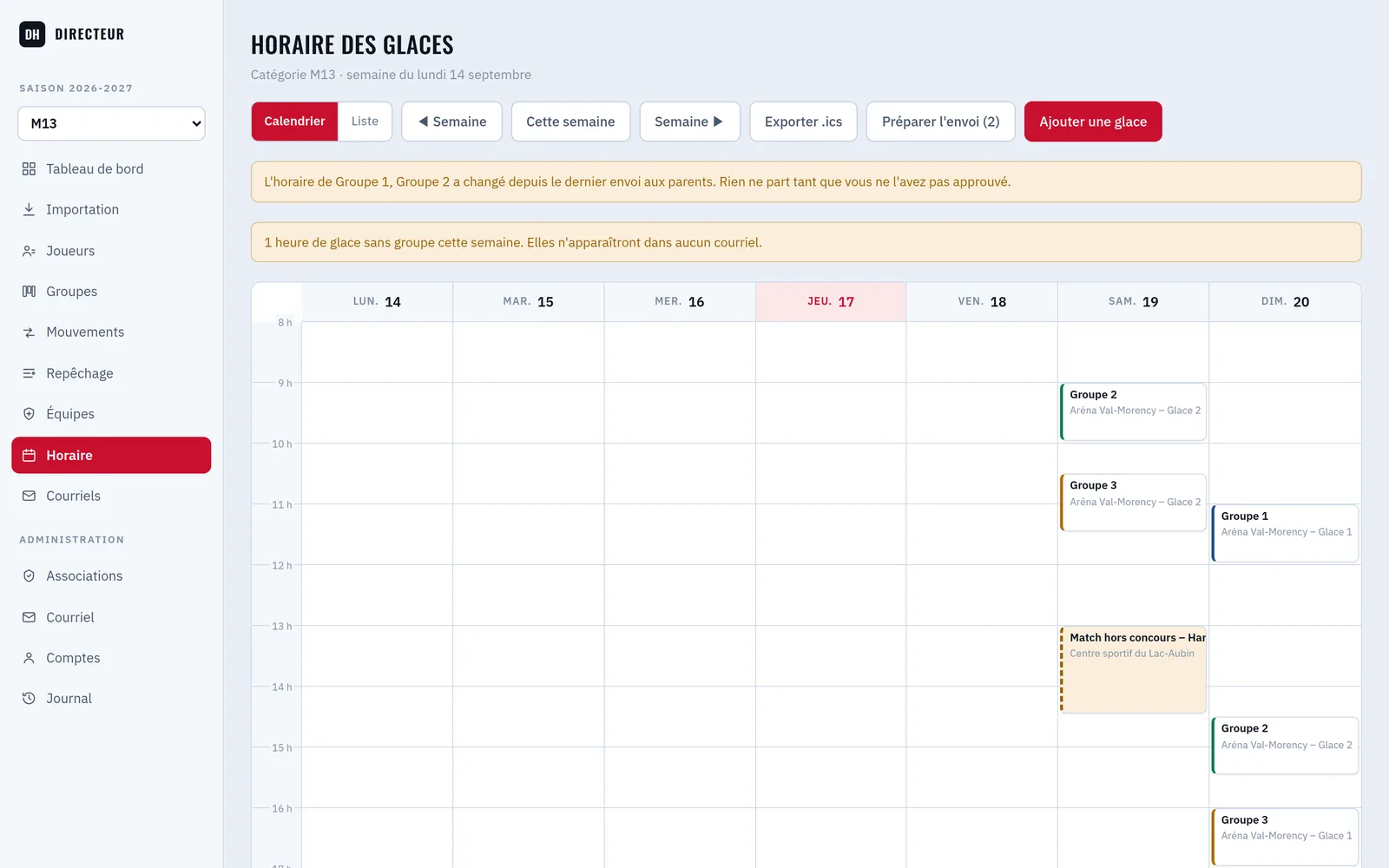Image resolution: width=1389 pixels, height=868 pixels.
Task: Click the MAR. 15 day header
Action: coord(528,302)
